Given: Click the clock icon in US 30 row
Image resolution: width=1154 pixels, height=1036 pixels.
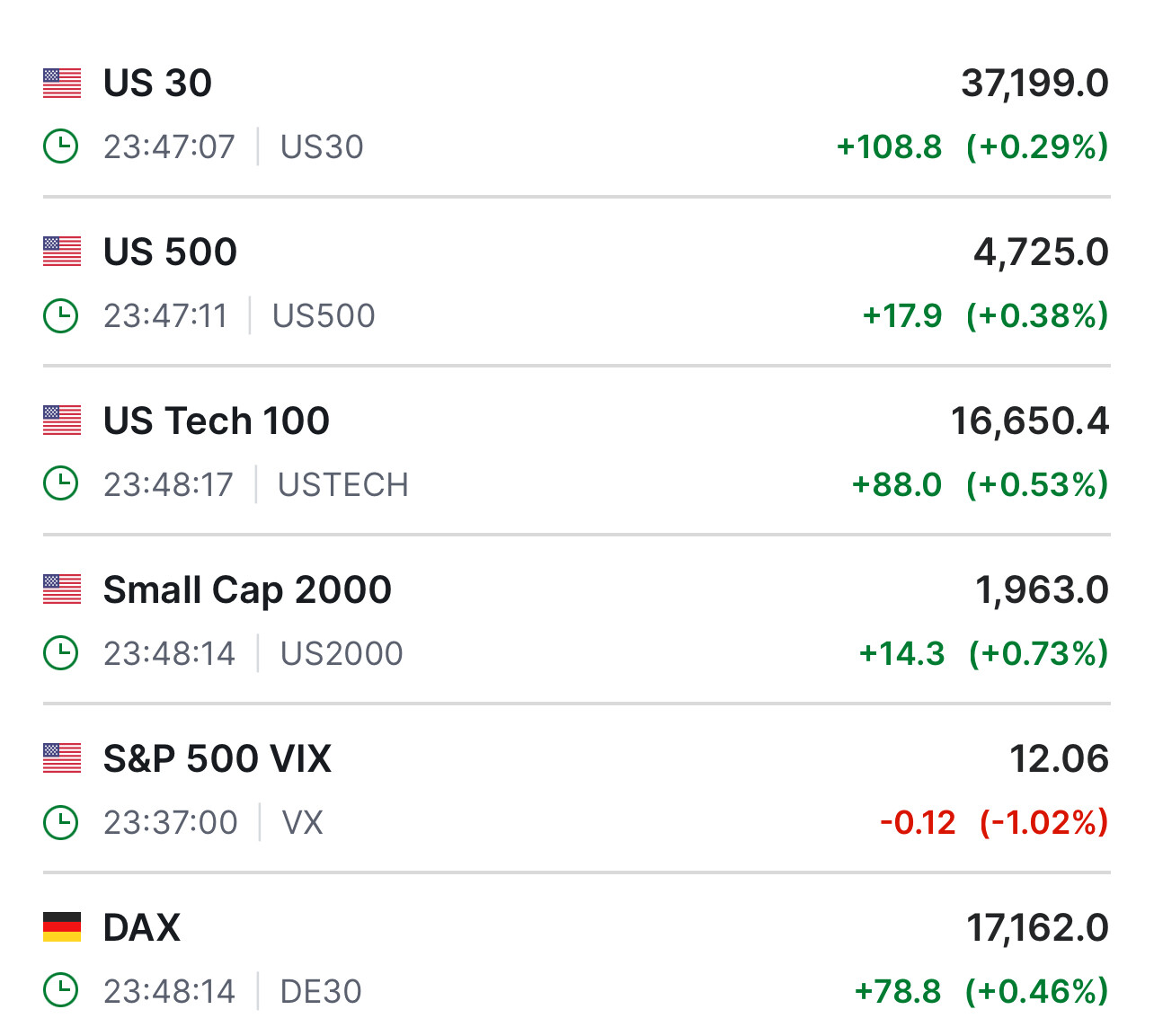Looking at the screenshot, I should [61, 146].
